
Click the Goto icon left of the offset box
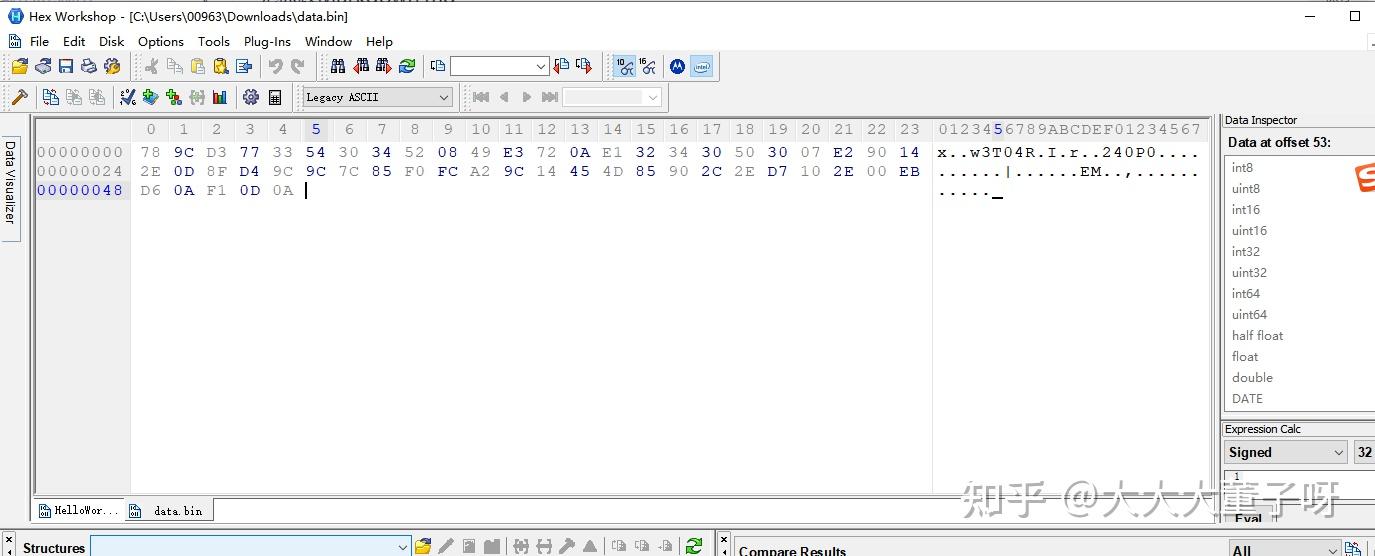click(x=438, y=66)
